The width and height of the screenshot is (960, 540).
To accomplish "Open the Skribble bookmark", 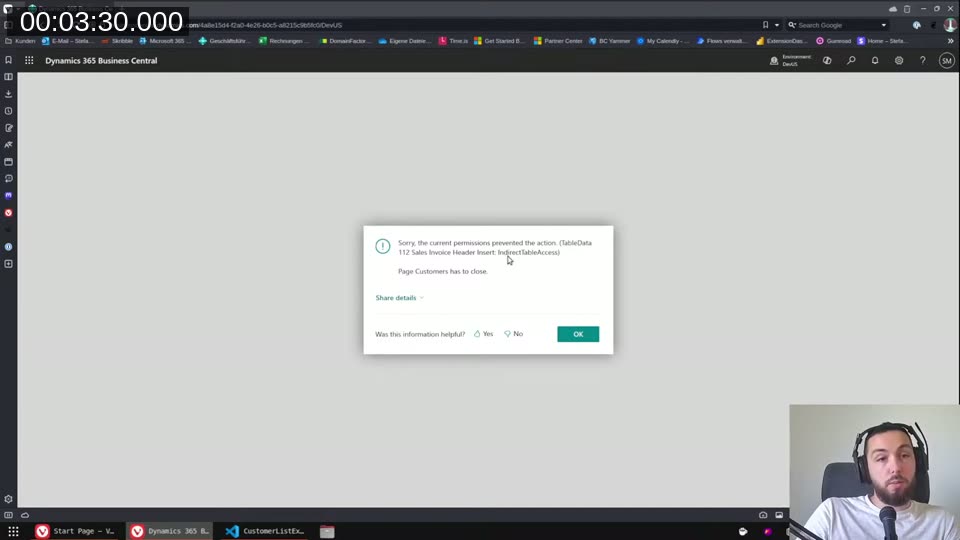I will coord(117,41).
